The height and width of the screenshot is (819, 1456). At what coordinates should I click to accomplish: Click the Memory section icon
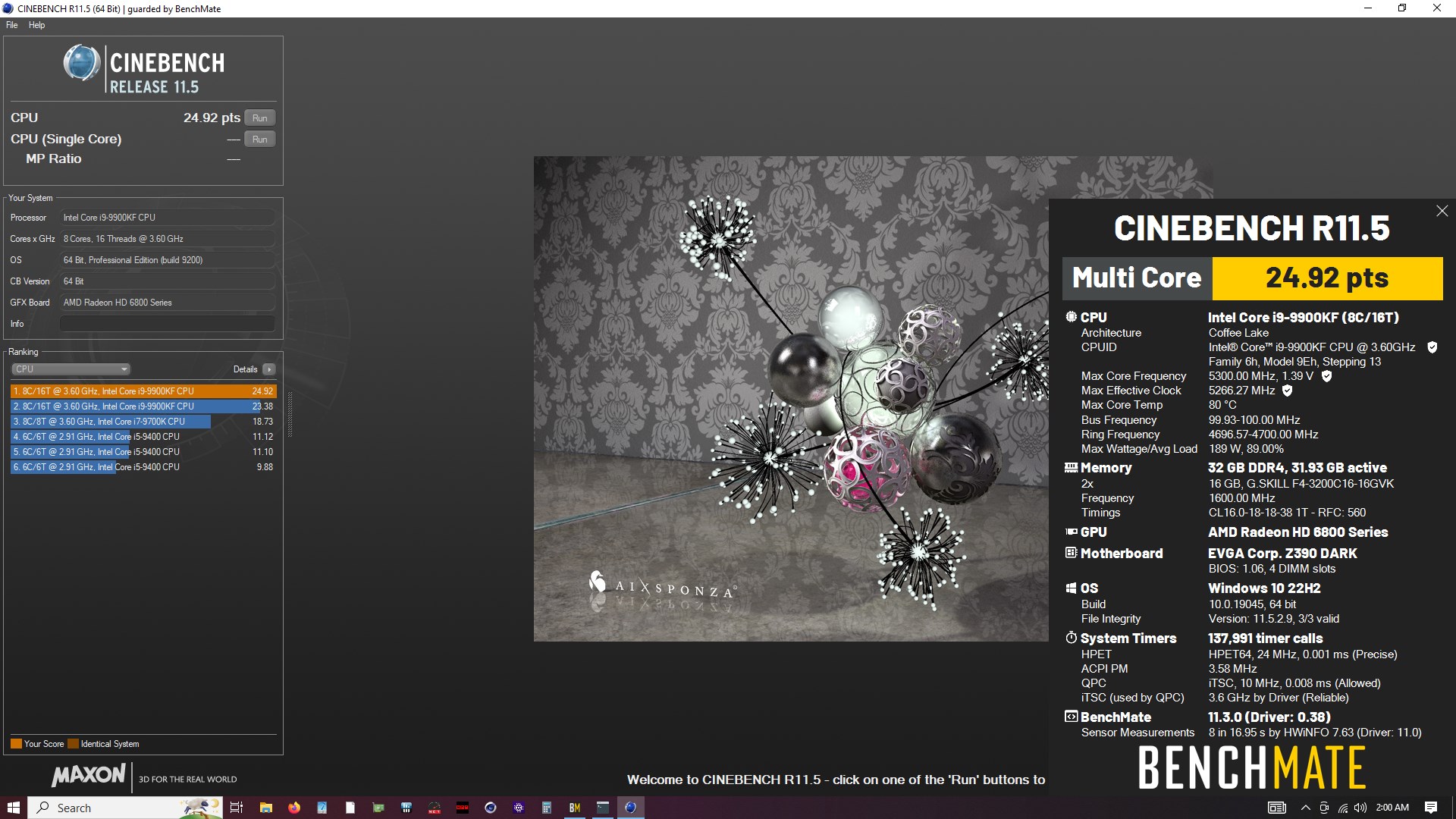point(1071,468)
